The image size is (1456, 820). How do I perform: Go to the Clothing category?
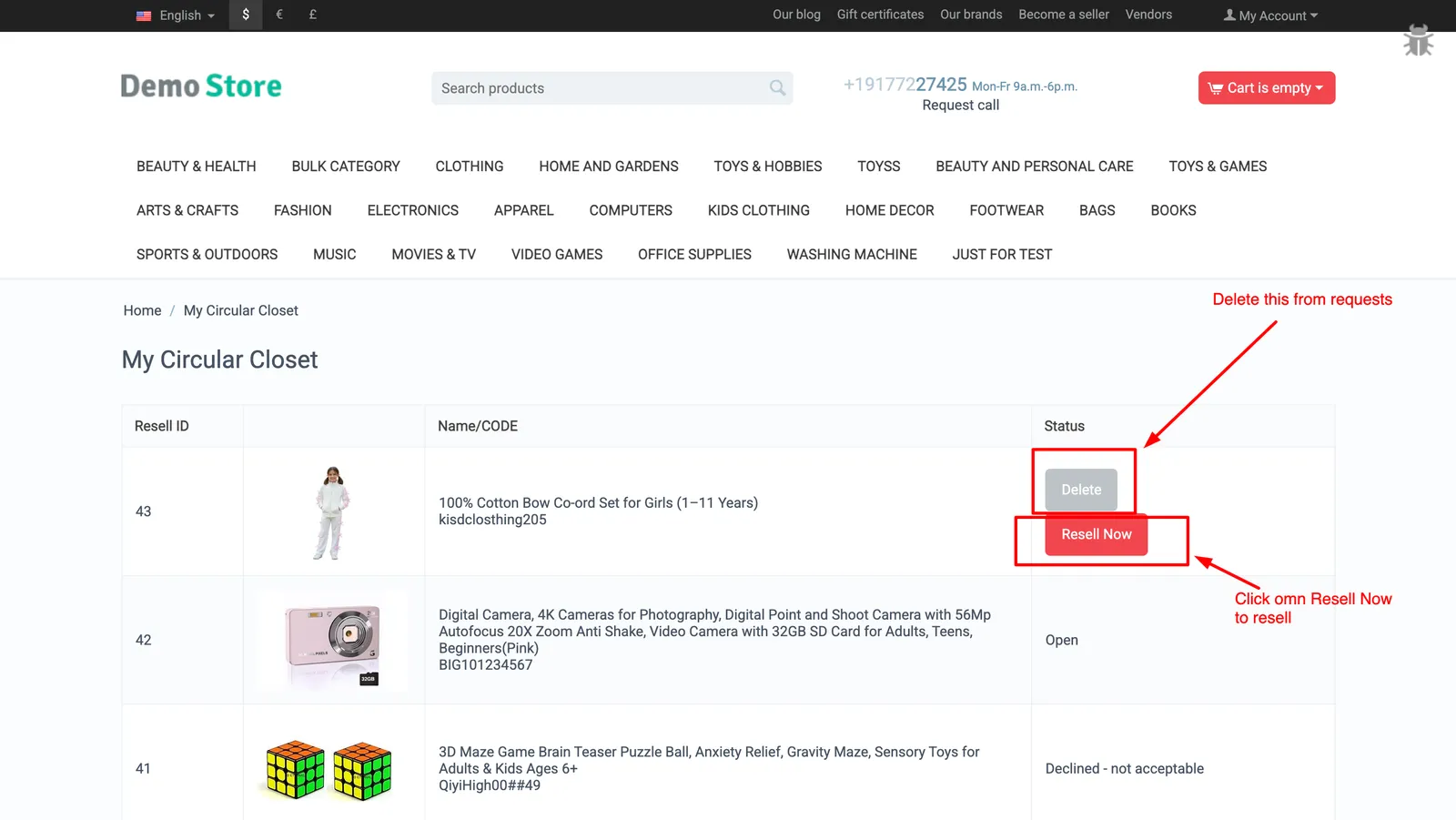[470, 167]
